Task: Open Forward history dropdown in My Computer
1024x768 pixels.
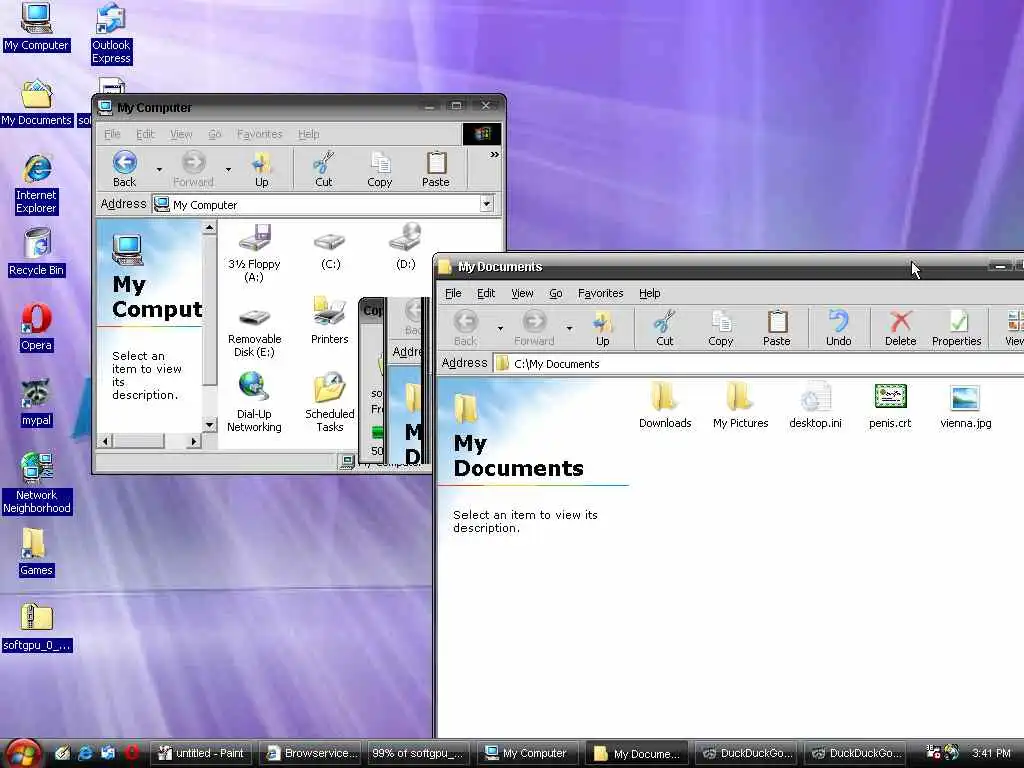Action: coord(228,170)
